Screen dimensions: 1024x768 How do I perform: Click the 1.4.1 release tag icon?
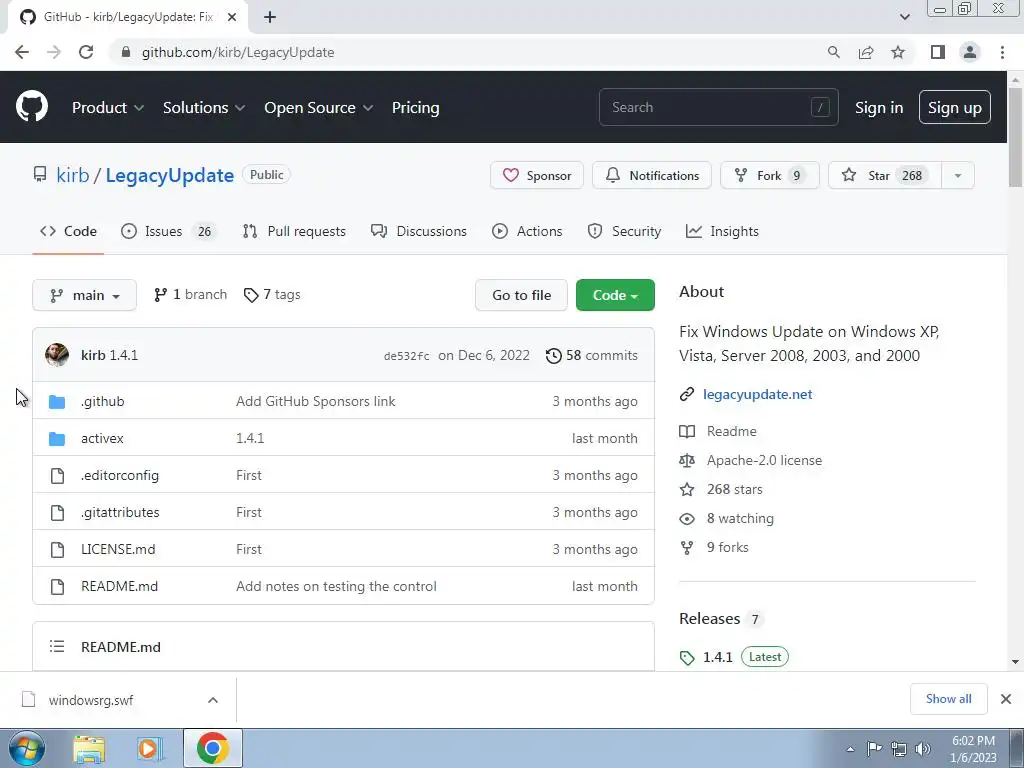687,658
